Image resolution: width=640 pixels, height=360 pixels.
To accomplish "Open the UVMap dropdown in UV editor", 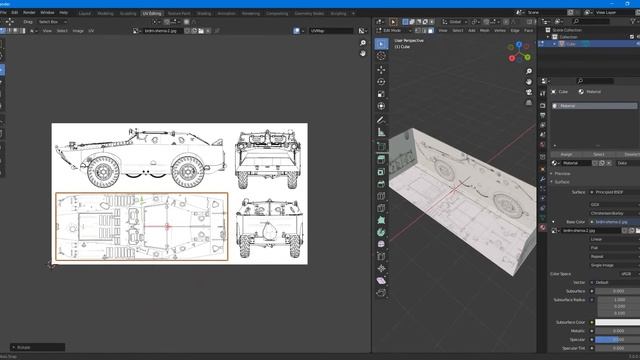I will click(x=331, y=31).
